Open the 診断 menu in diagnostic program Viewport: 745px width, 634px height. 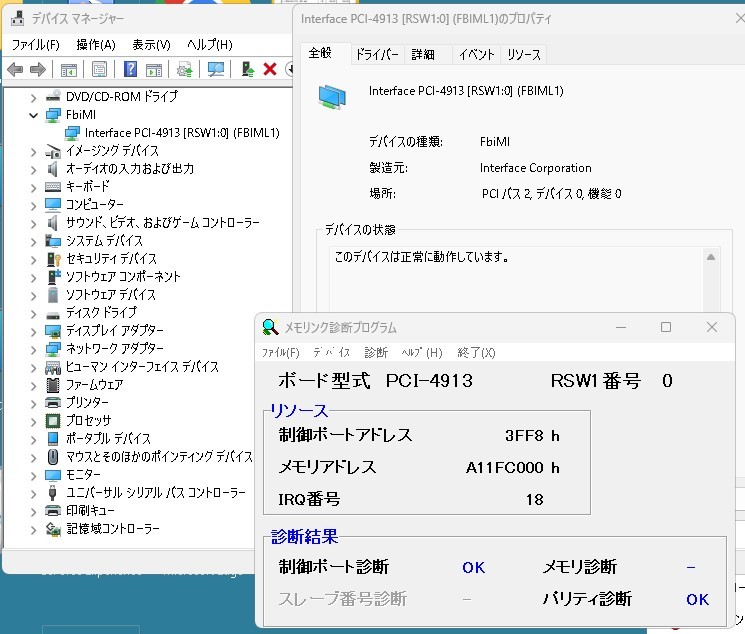(x=376, y=353)
